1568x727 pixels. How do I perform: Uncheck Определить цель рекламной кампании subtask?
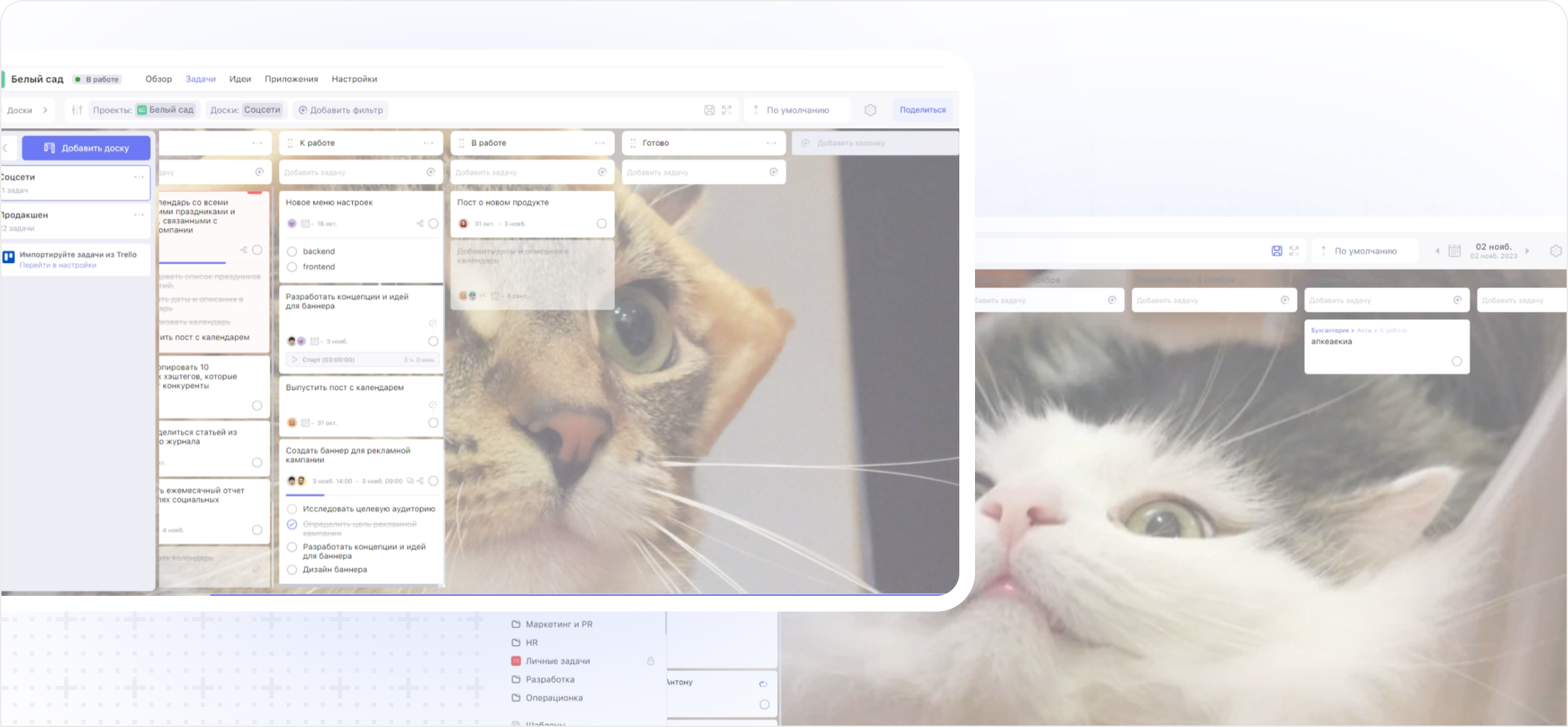pos(292,525)
